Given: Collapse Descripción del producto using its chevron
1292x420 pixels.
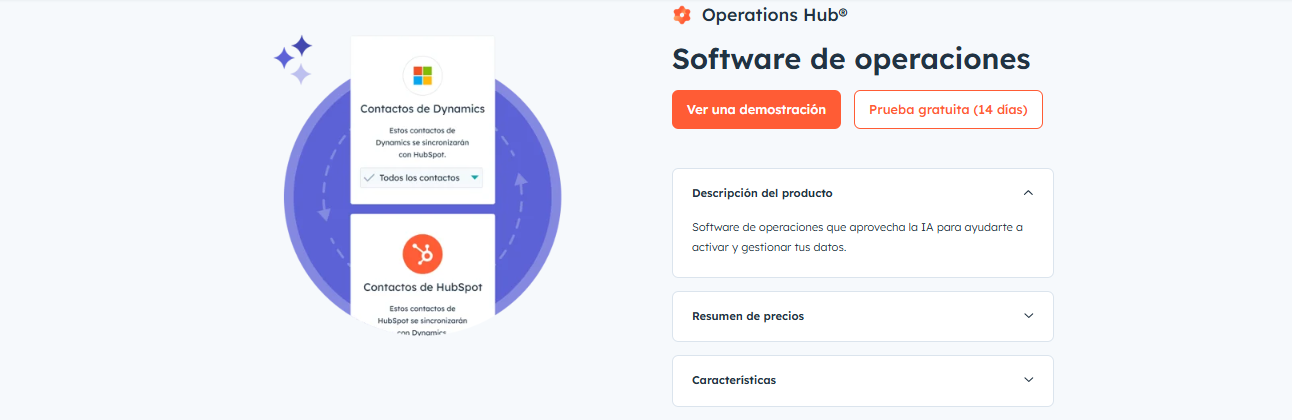Looking at the screenshot, I should pyautogui.click(x=1028, y=193).
